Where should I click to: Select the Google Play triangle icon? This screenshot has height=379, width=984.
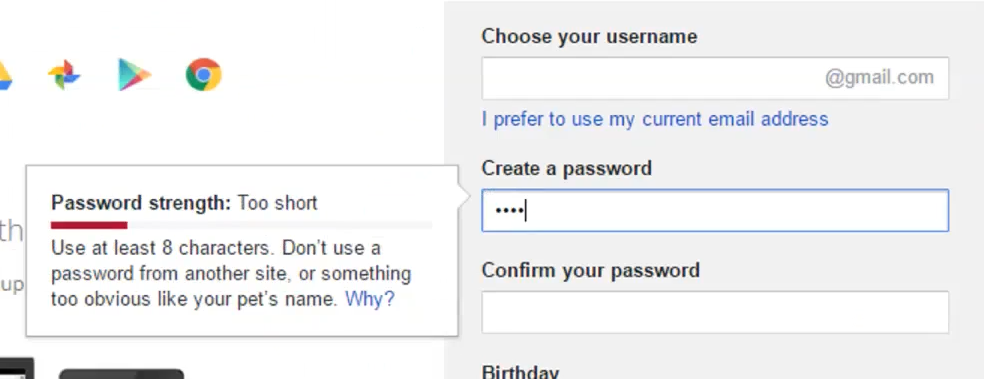[x=134, y=75]
